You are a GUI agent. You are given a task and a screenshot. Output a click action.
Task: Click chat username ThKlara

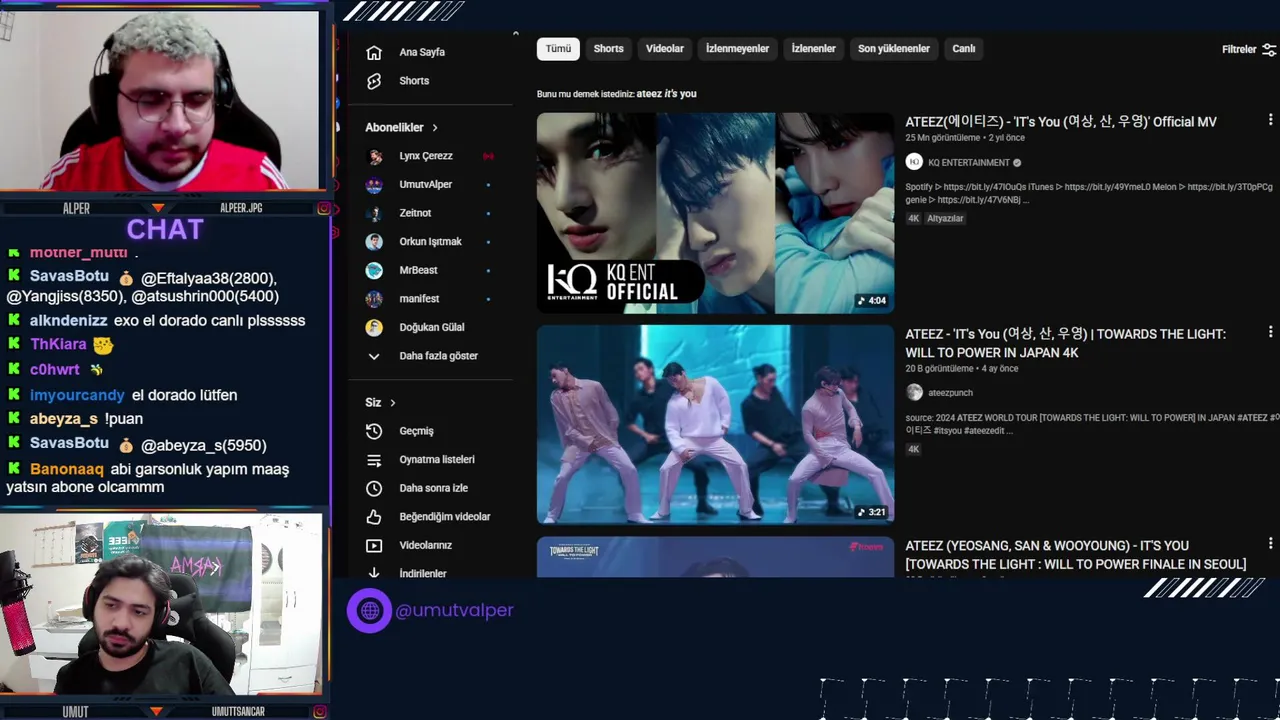pyautogui.click(x=58, y=344)
